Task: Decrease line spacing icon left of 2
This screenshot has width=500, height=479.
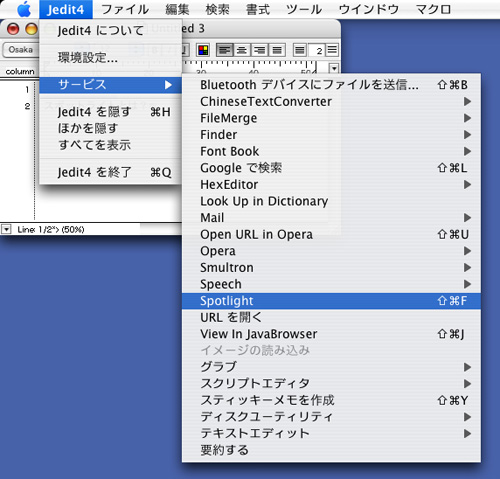Action: (x=300, y=50)
